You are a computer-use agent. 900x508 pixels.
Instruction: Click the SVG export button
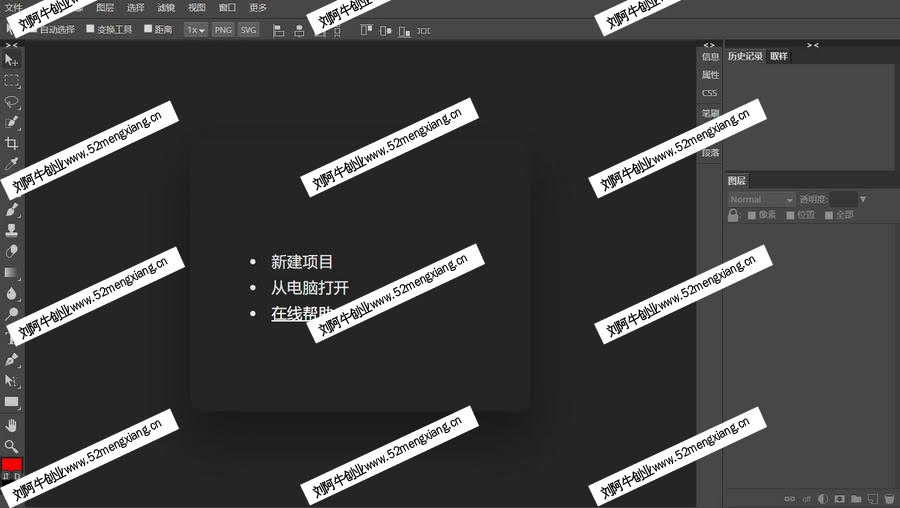pos(248,30)
